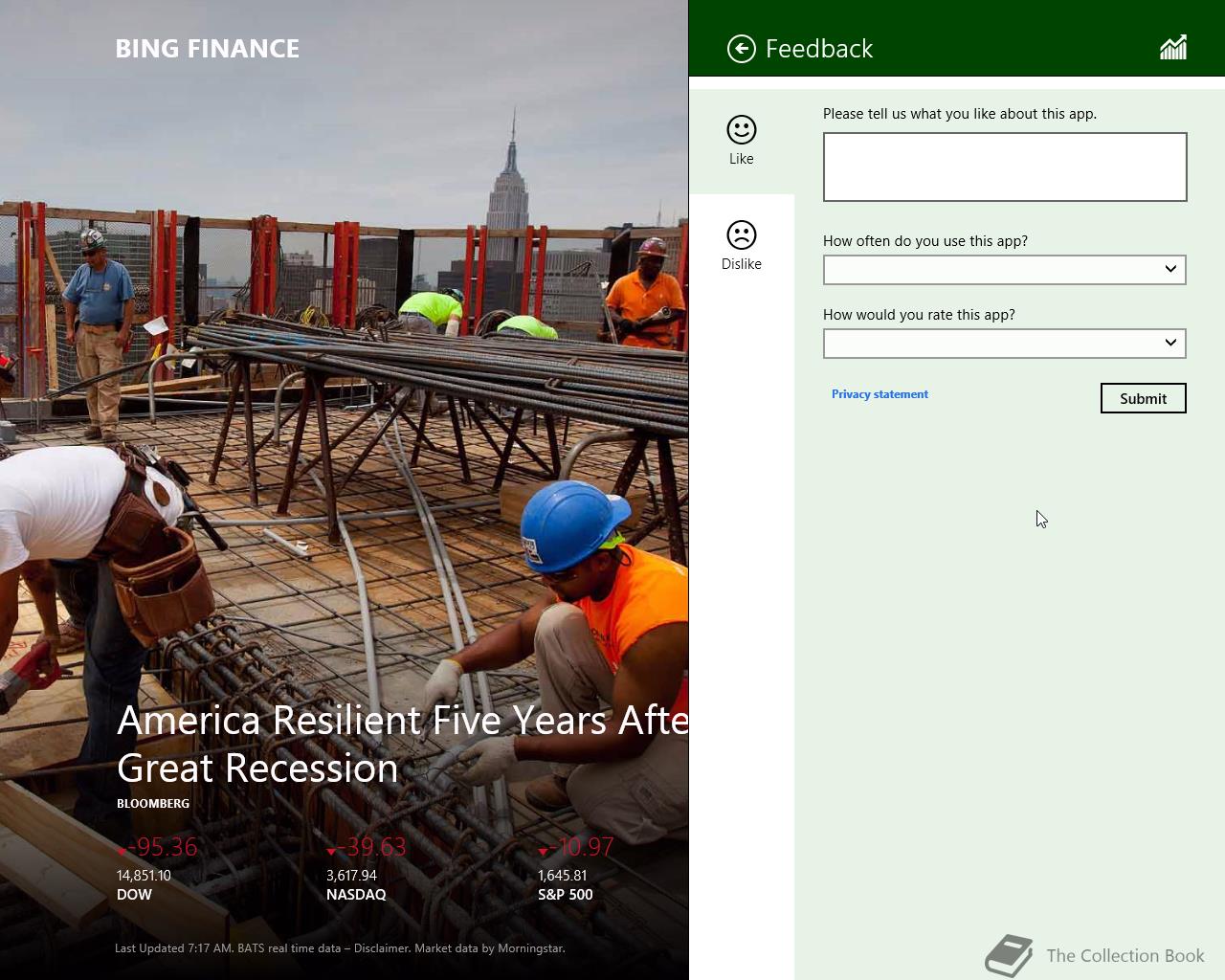Select the Dislike frowning face icon
The width and height of the screenshot is (1225, 980).
pos(741,235)
